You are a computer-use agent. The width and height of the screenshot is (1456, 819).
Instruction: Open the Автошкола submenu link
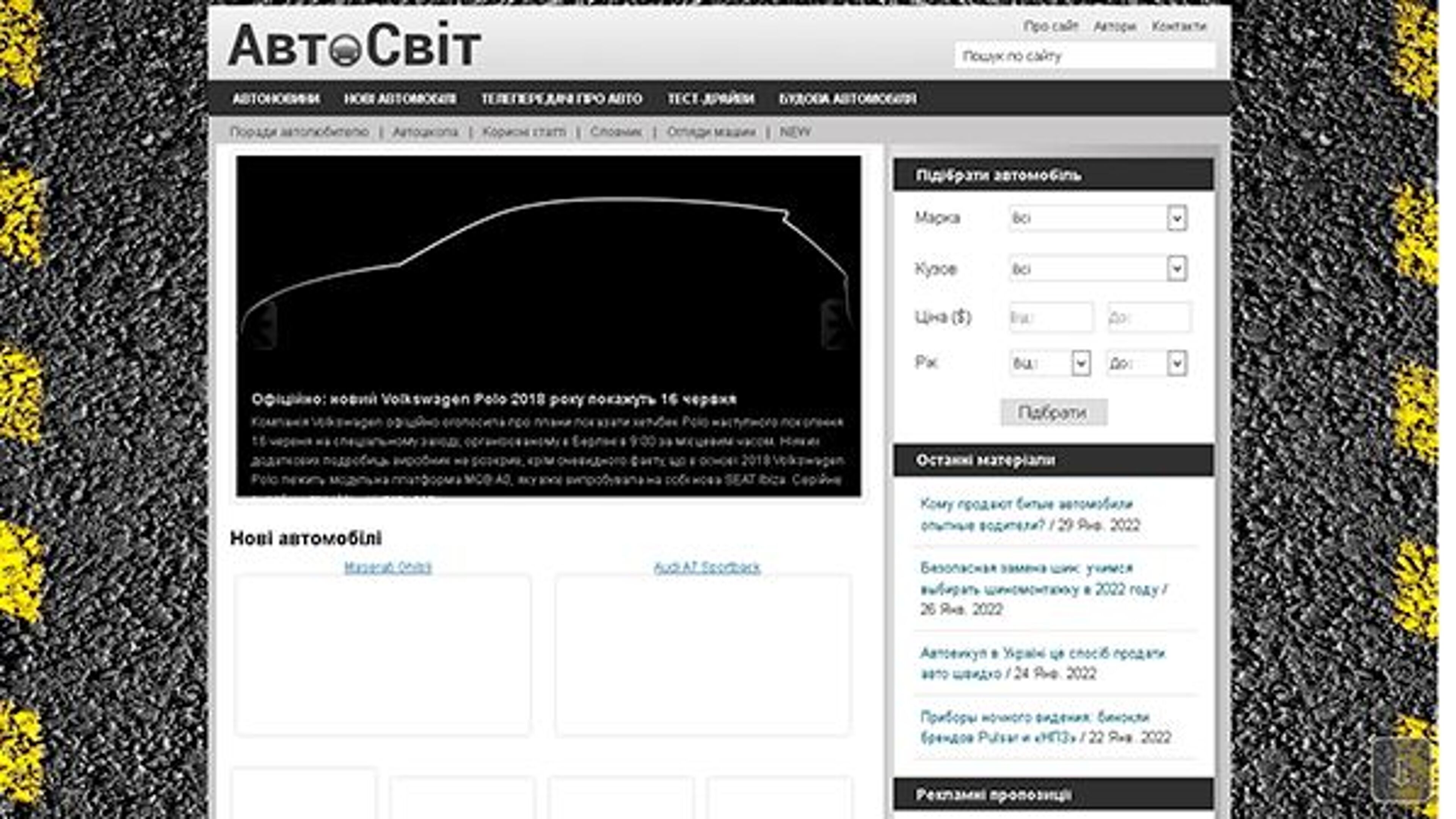pos(425,132)
